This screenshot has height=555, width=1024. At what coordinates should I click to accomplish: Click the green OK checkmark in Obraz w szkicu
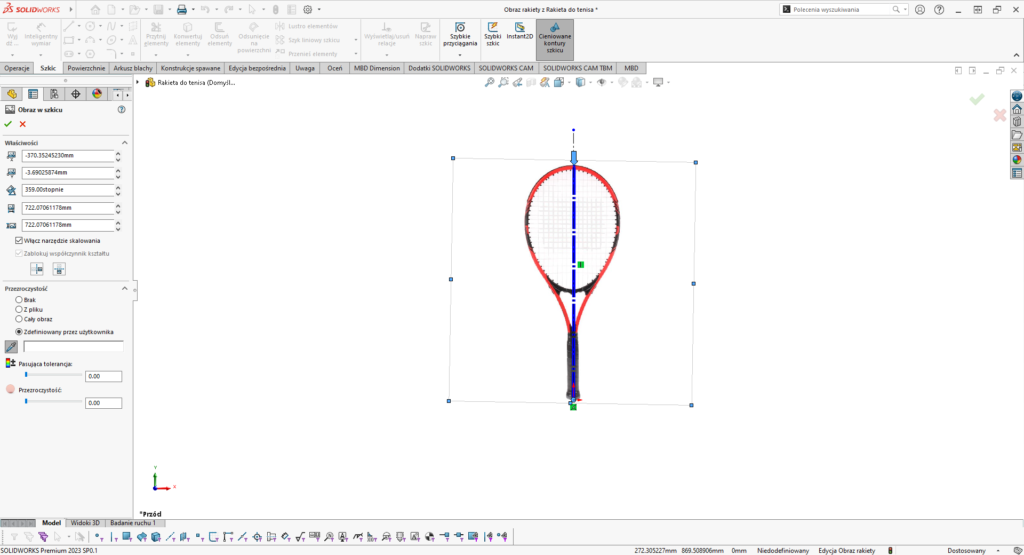[9, 124]
